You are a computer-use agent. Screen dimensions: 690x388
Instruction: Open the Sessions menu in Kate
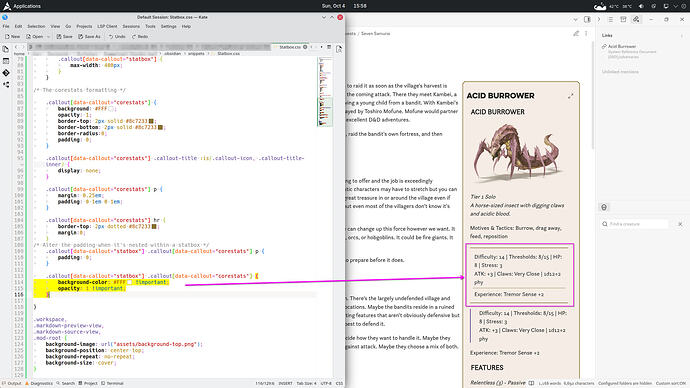131,26
